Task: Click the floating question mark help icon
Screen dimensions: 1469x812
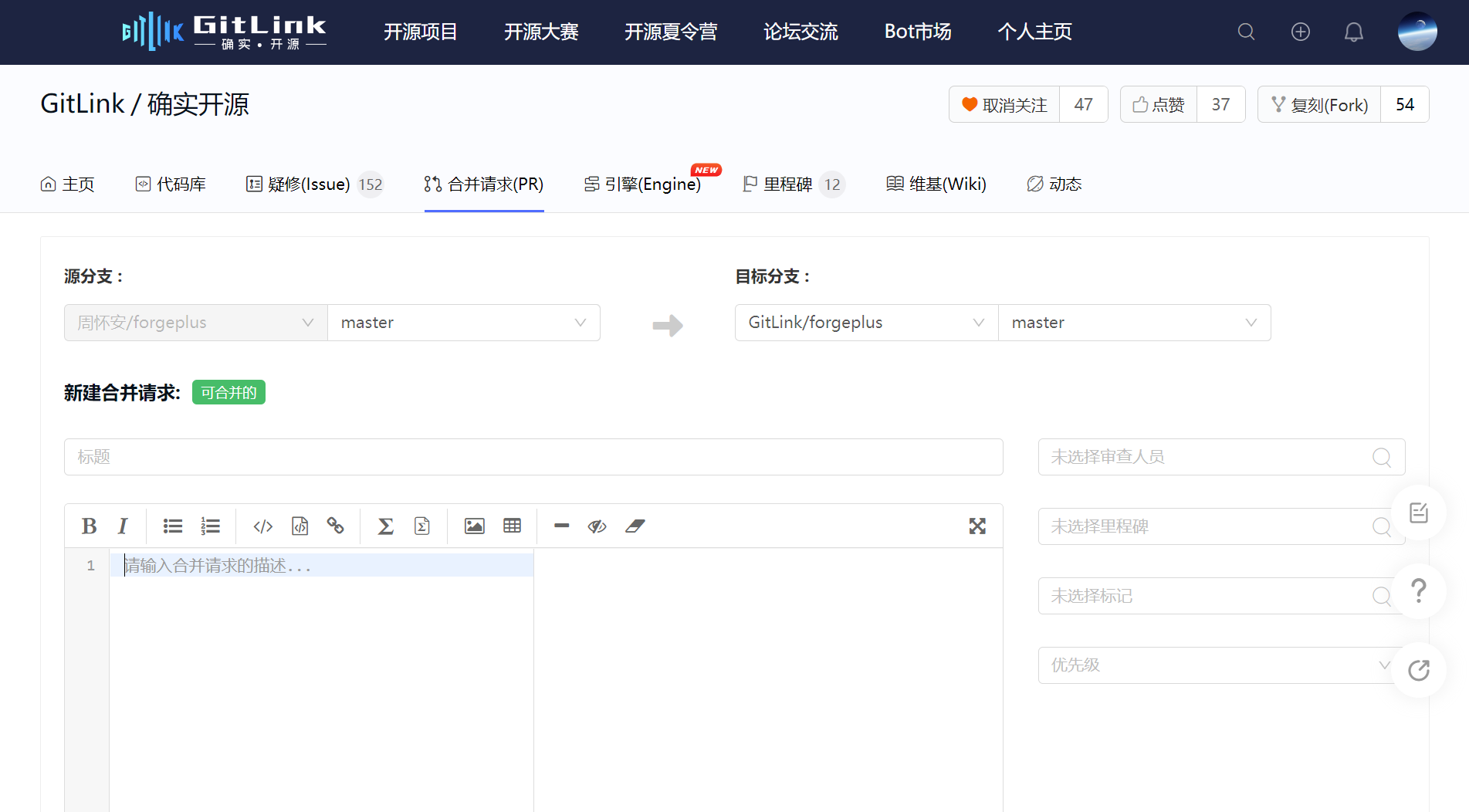Action: pyautogui.click(x=1419, y=591)
